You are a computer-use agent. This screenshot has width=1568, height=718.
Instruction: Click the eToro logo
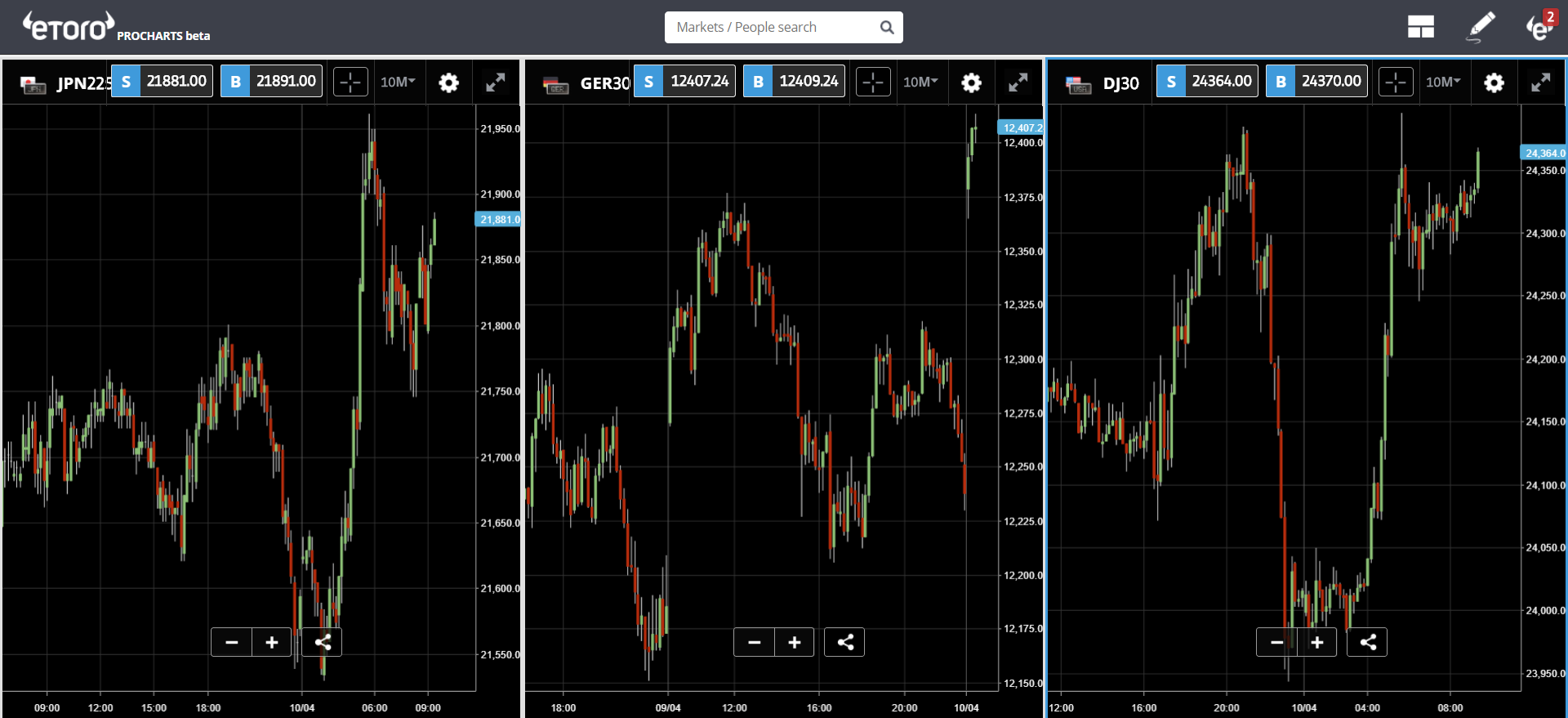tap(69, 26)
